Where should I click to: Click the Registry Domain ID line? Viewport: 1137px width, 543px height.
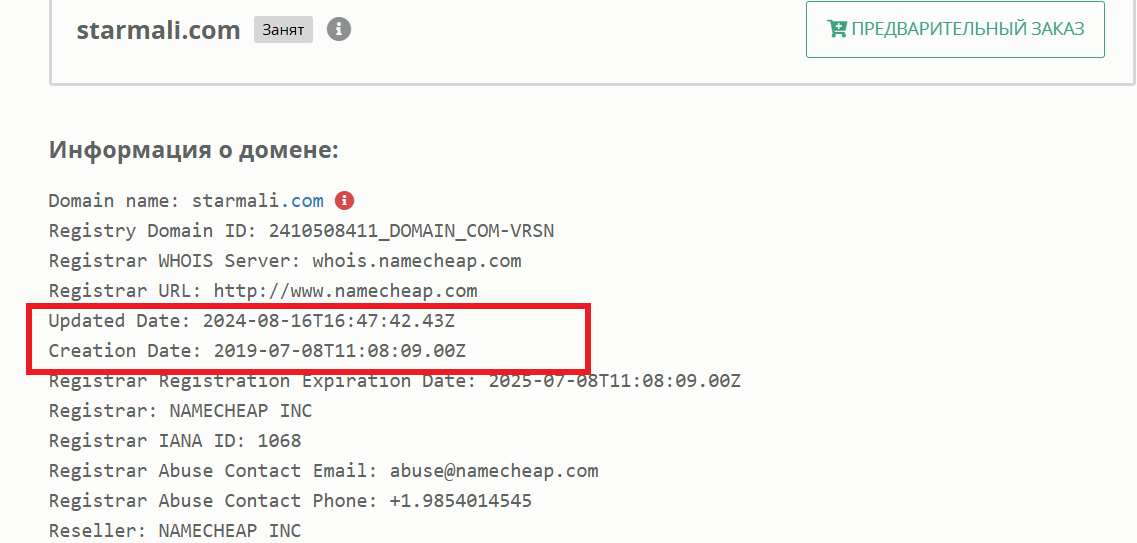coord(301,231)
